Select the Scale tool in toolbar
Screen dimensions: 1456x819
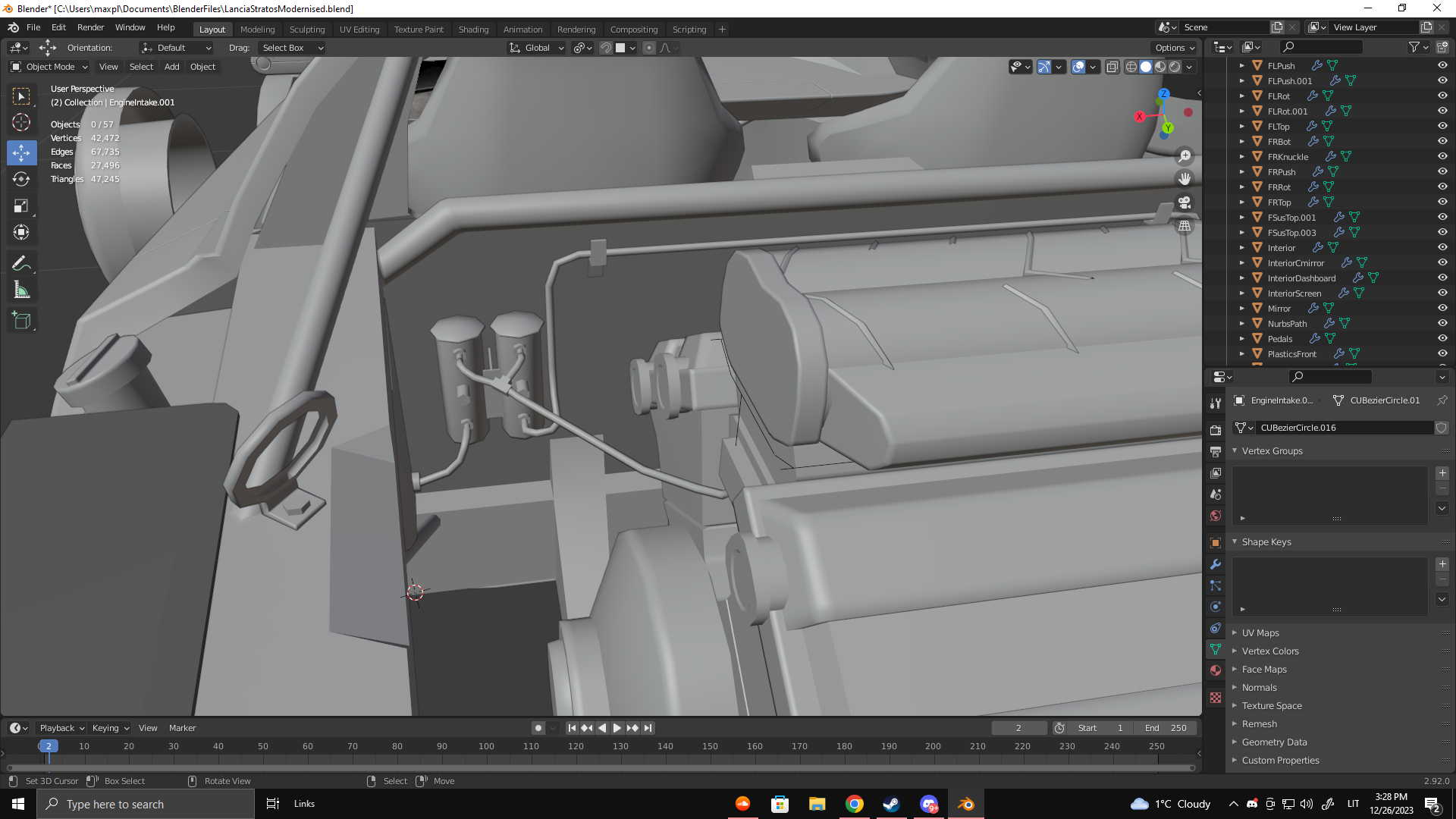click(x=21, y=206)
